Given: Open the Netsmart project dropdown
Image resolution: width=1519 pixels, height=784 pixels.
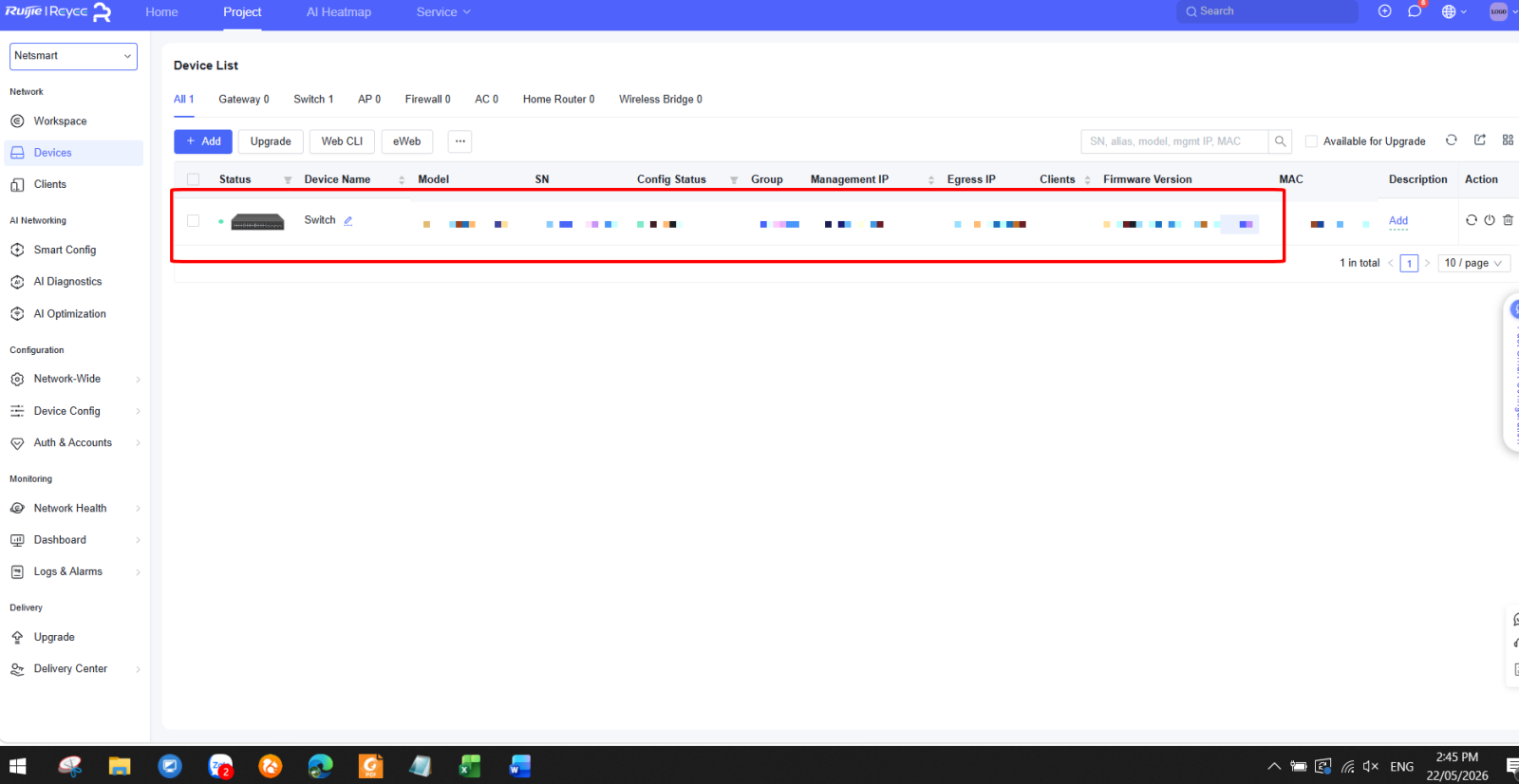Looking at the screenshot, I should point(73,56).
